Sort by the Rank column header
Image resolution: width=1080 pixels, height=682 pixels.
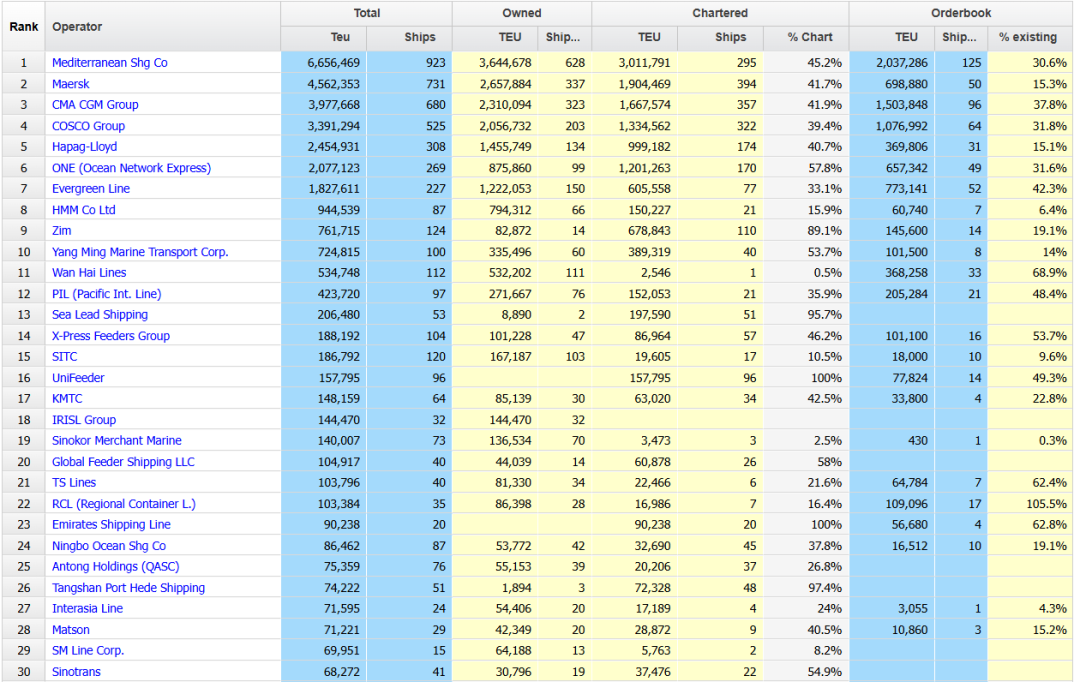[x=23, y=26]
